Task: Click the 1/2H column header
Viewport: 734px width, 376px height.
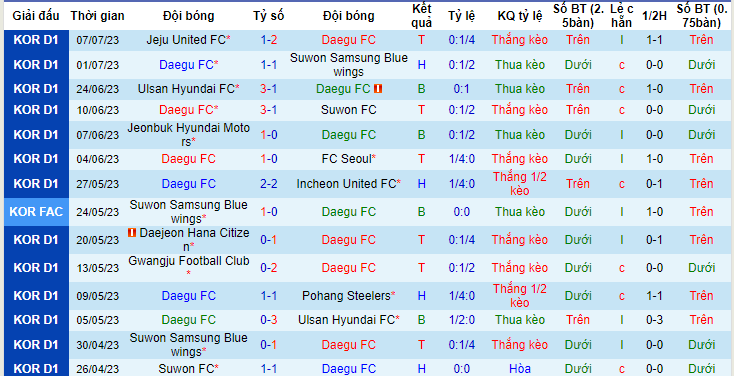Action: point(654,16)
